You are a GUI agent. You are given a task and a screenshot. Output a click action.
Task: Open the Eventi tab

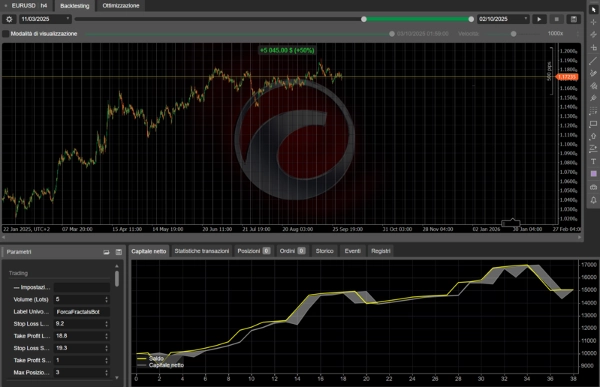pos(352,251)
